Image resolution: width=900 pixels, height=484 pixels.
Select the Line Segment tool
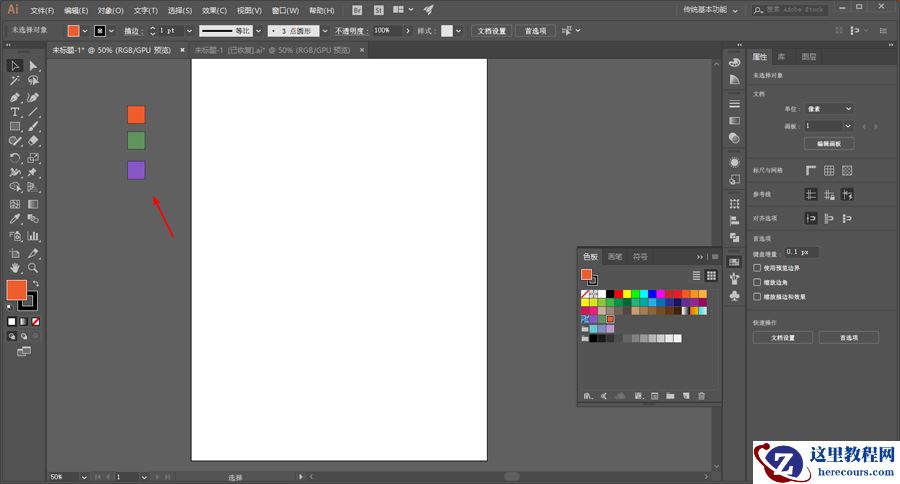(33, 112)
